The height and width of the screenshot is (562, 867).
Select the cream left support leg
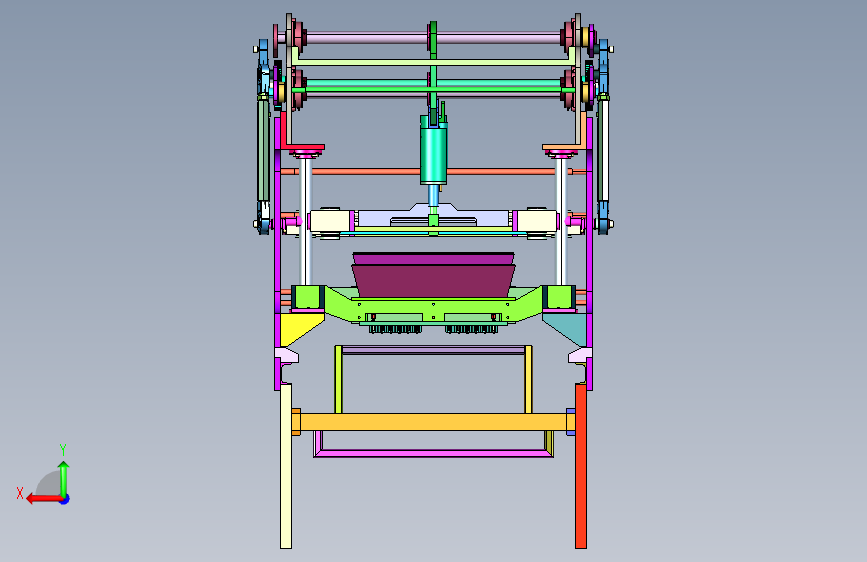click(286, 466)
